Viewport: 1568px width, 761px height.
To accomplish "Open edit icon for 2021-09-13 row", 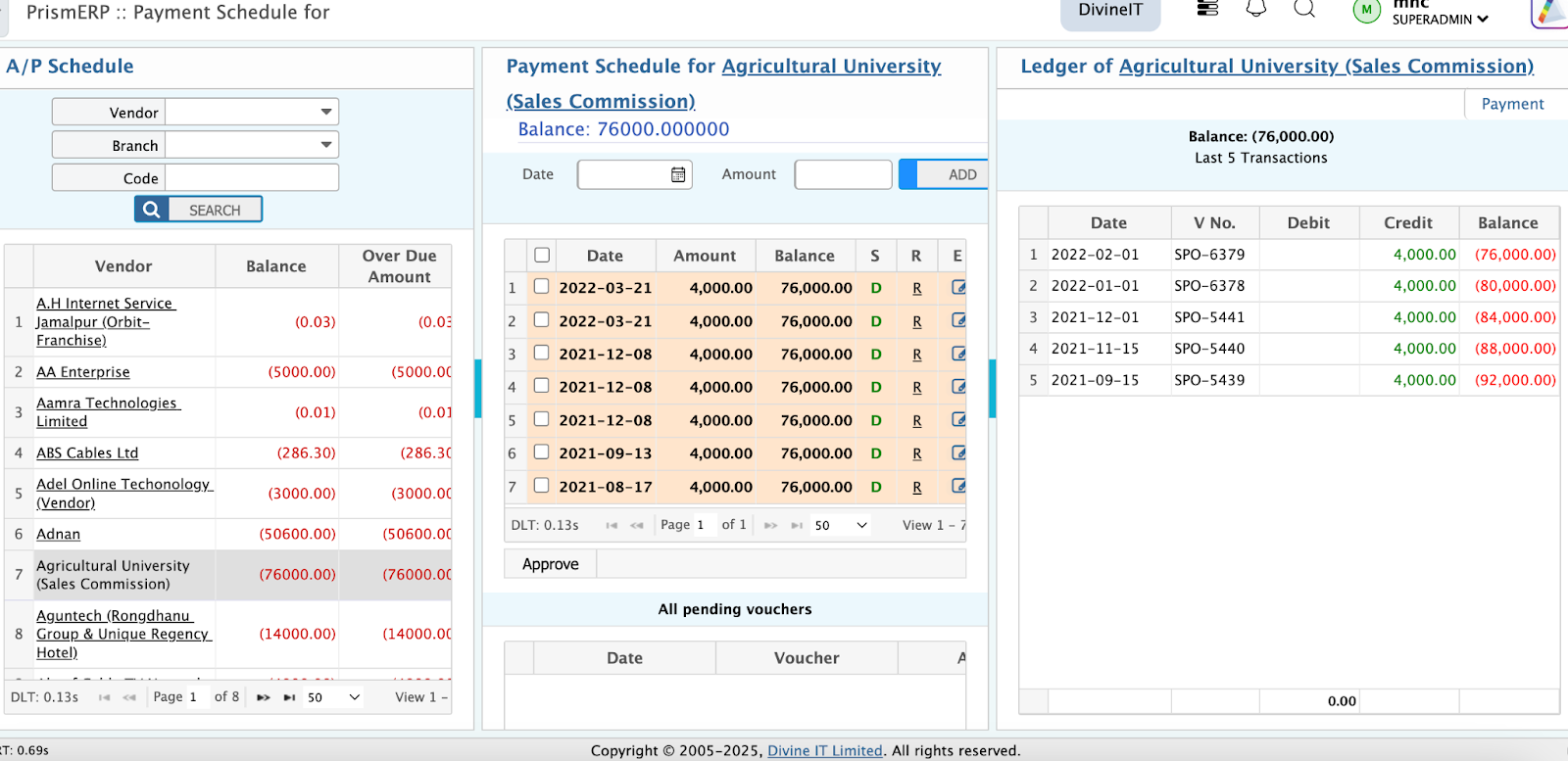I will coord(958,453).
